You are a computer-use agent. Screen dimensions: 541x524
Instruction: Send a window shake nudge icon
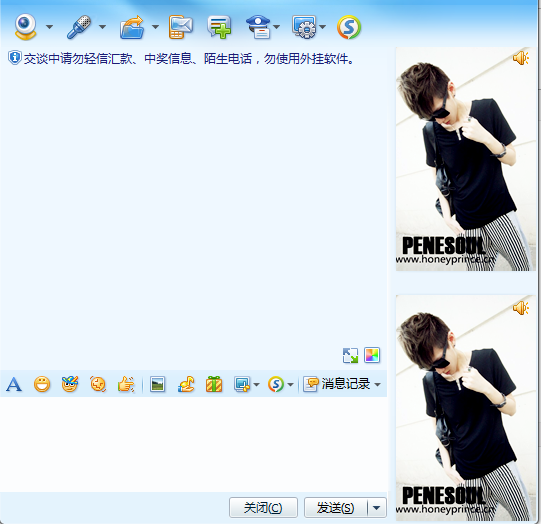click(98, 384)
